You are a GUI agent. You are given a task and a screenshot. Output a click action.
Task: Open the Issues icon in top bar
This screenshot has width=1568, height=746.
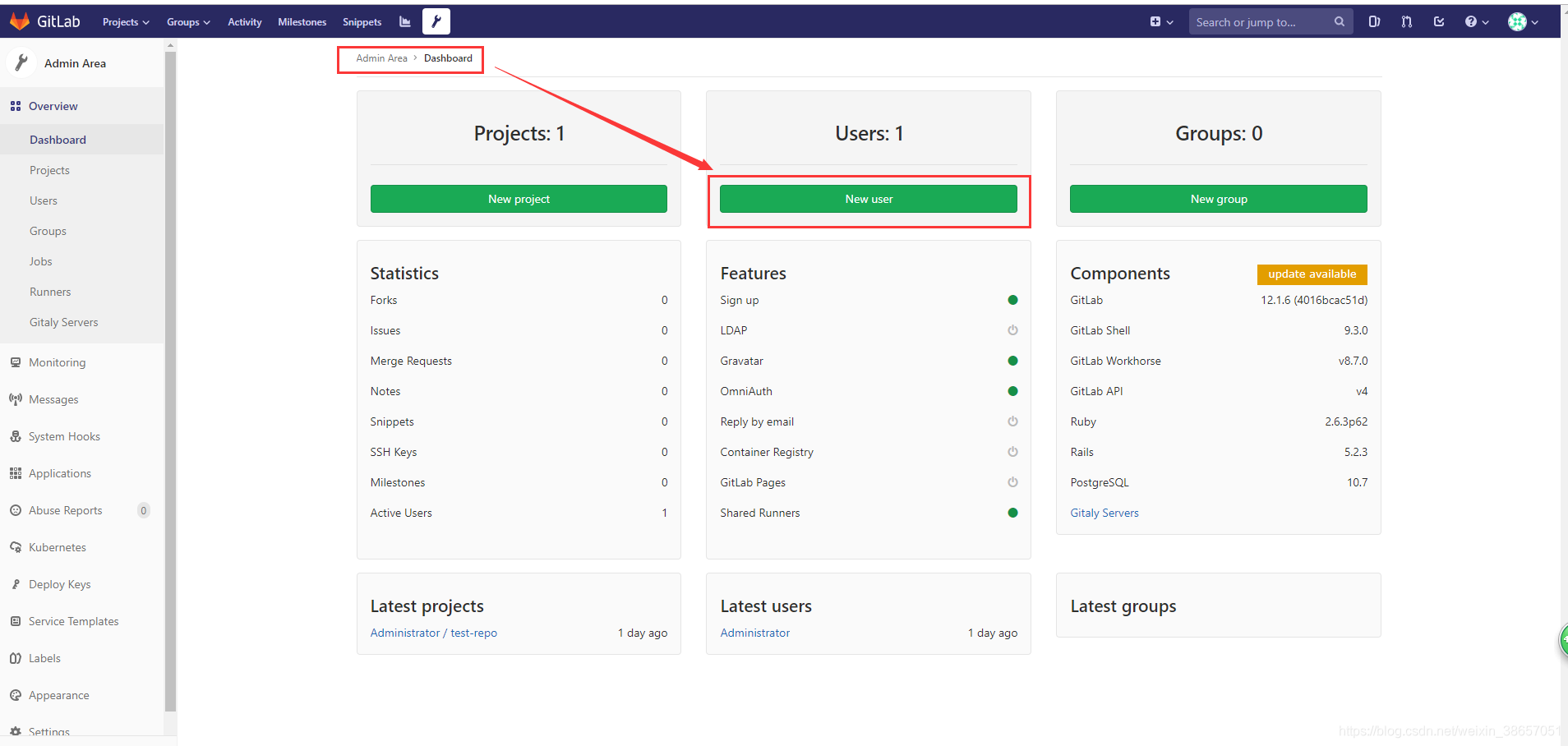click(1374, 22)
